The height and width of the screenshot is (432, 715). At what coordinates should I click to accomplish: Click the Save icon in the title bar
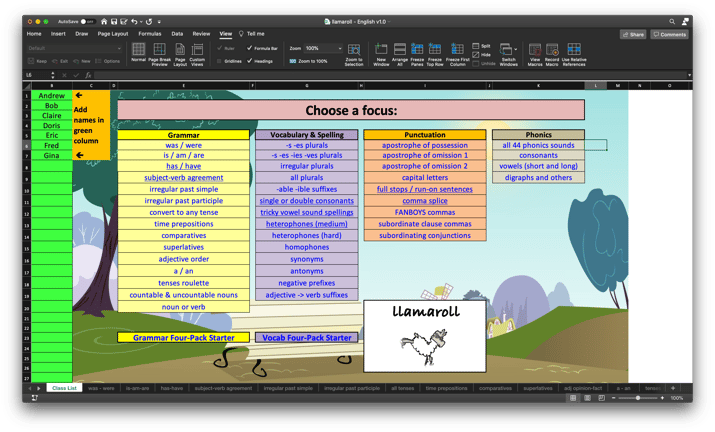114,21
